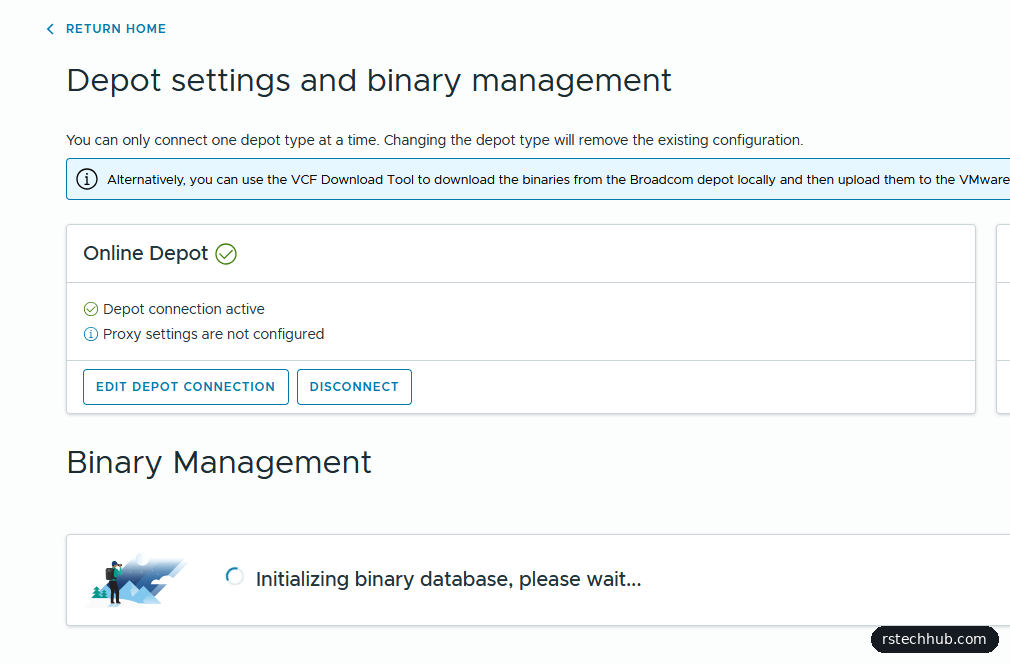Click 'Initializing binary database, please wait...' text
This screenshot has height=664, width=1010.
[448, 579]
